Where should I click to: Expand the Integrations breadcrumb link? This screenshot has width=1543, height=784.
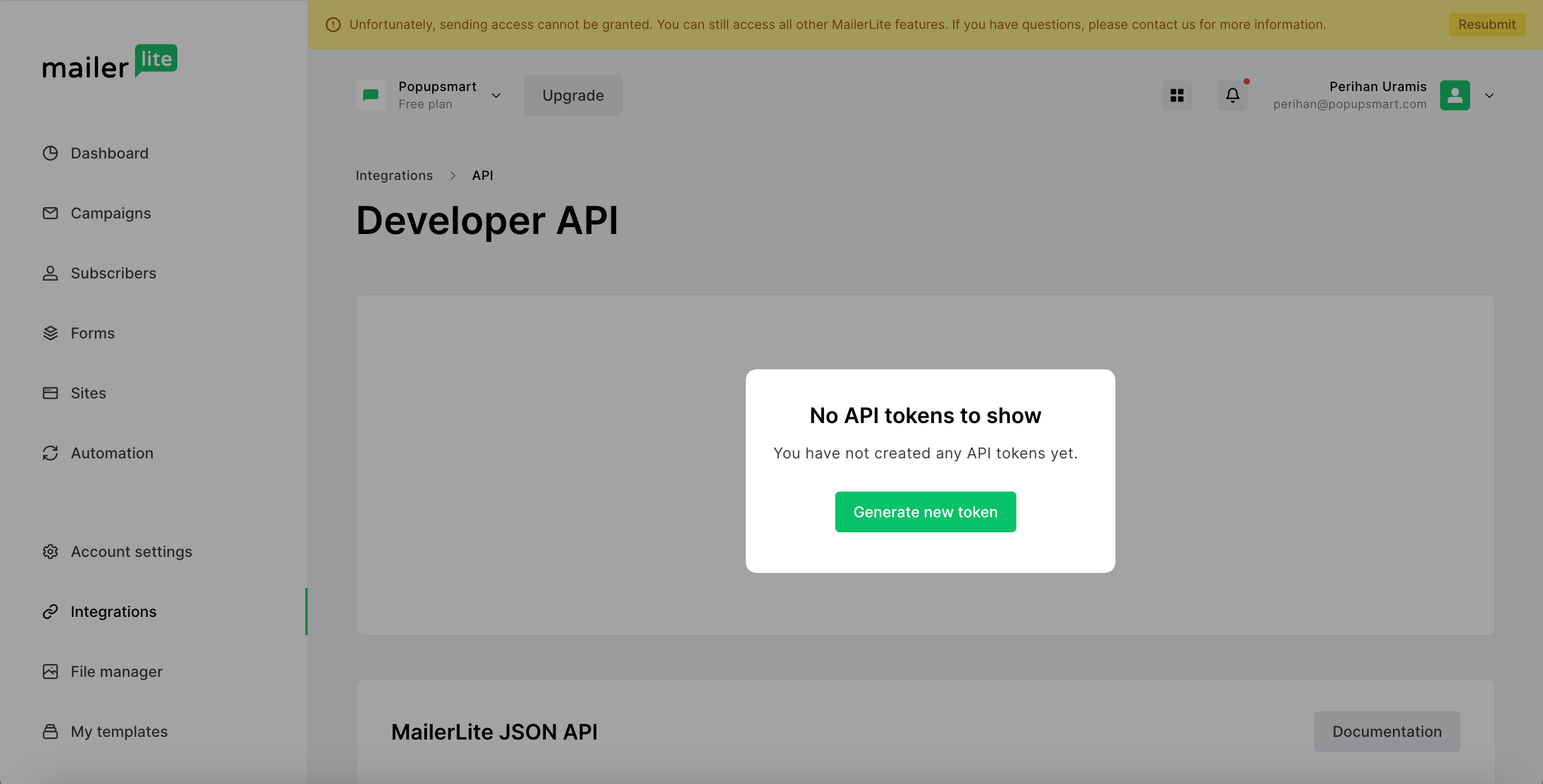pos(395,174)
